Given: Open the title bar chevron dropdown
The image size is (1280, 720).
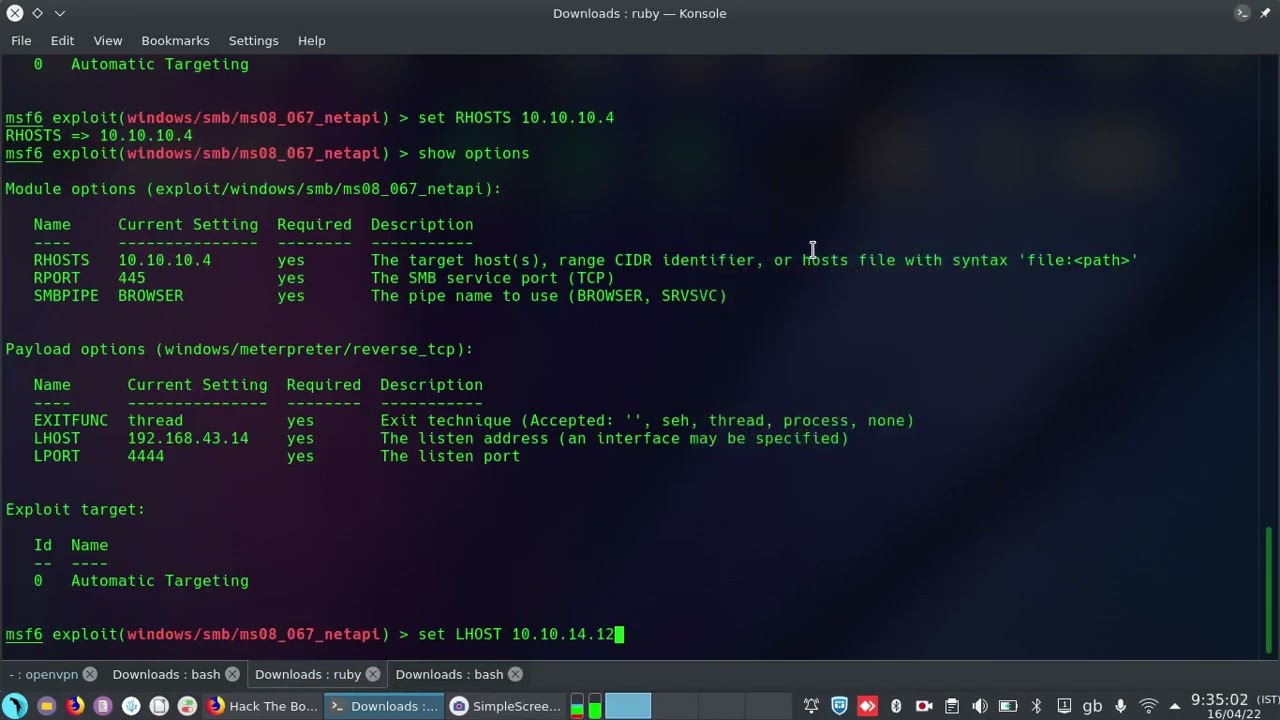Looking at the screenshot, I should [60, 13].
